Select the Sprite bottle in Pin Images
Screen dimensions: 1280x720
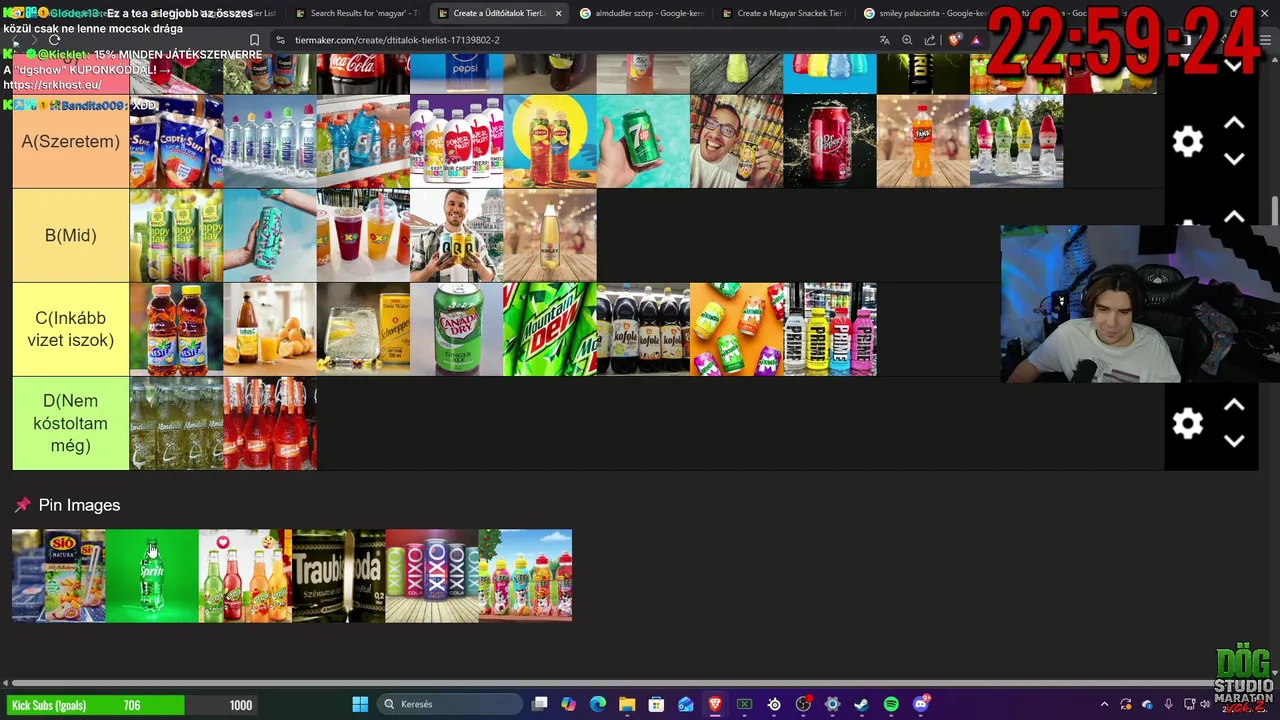pos(152,576)
